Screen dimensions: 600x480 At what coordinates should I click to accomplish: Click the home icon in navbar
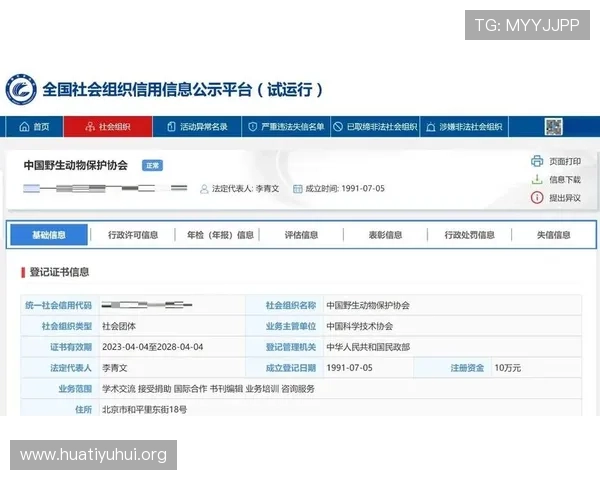click(24, 126)
